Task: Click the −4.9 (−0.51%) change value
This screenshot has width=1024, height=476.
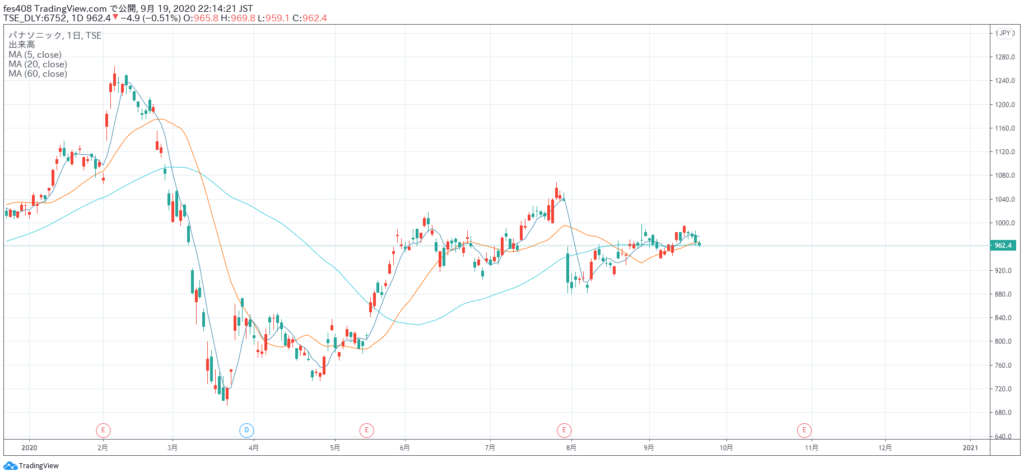Action: pos(151,18)
